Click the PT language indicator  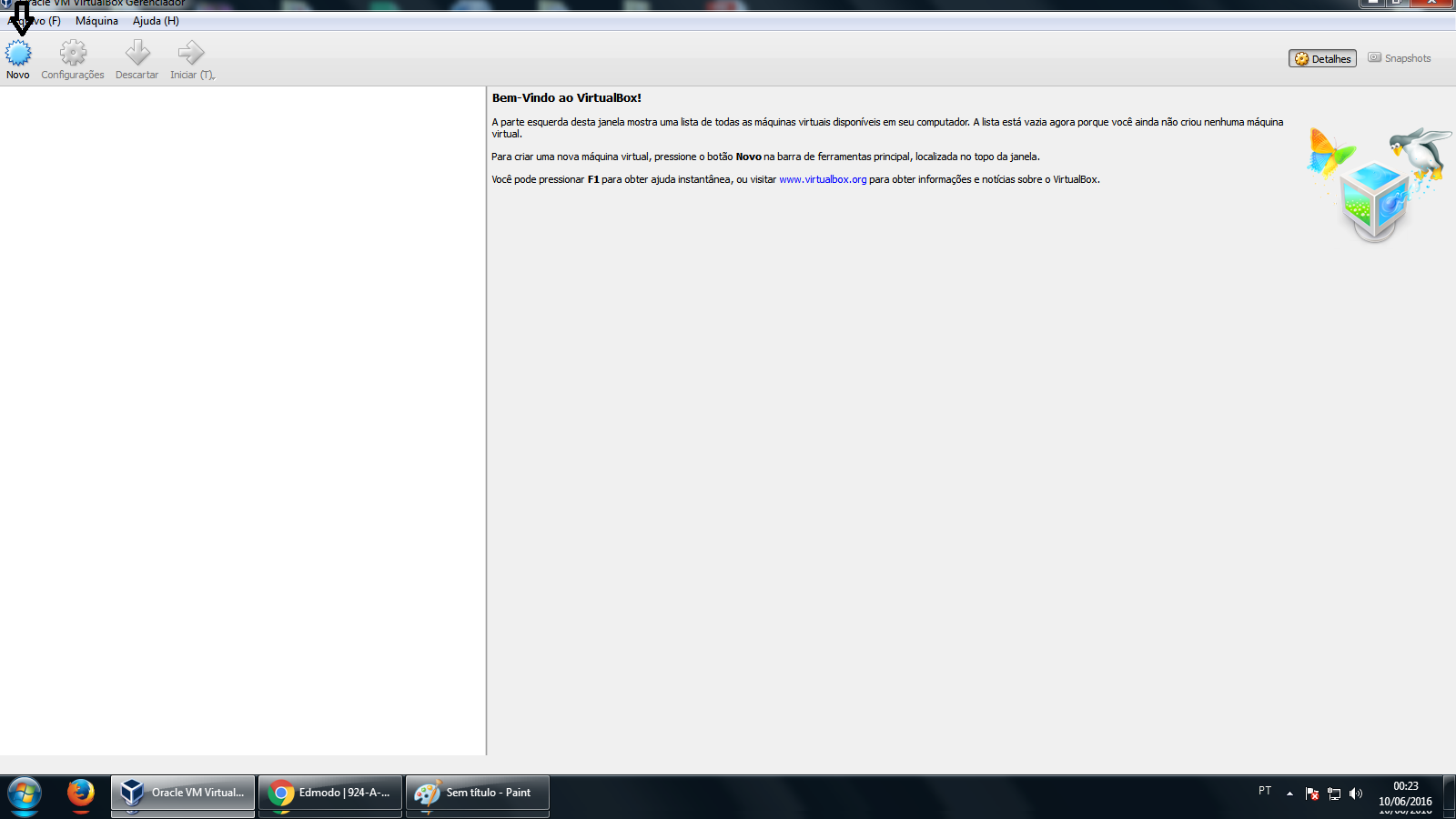pyautogui.click(x=1265, y=791)
